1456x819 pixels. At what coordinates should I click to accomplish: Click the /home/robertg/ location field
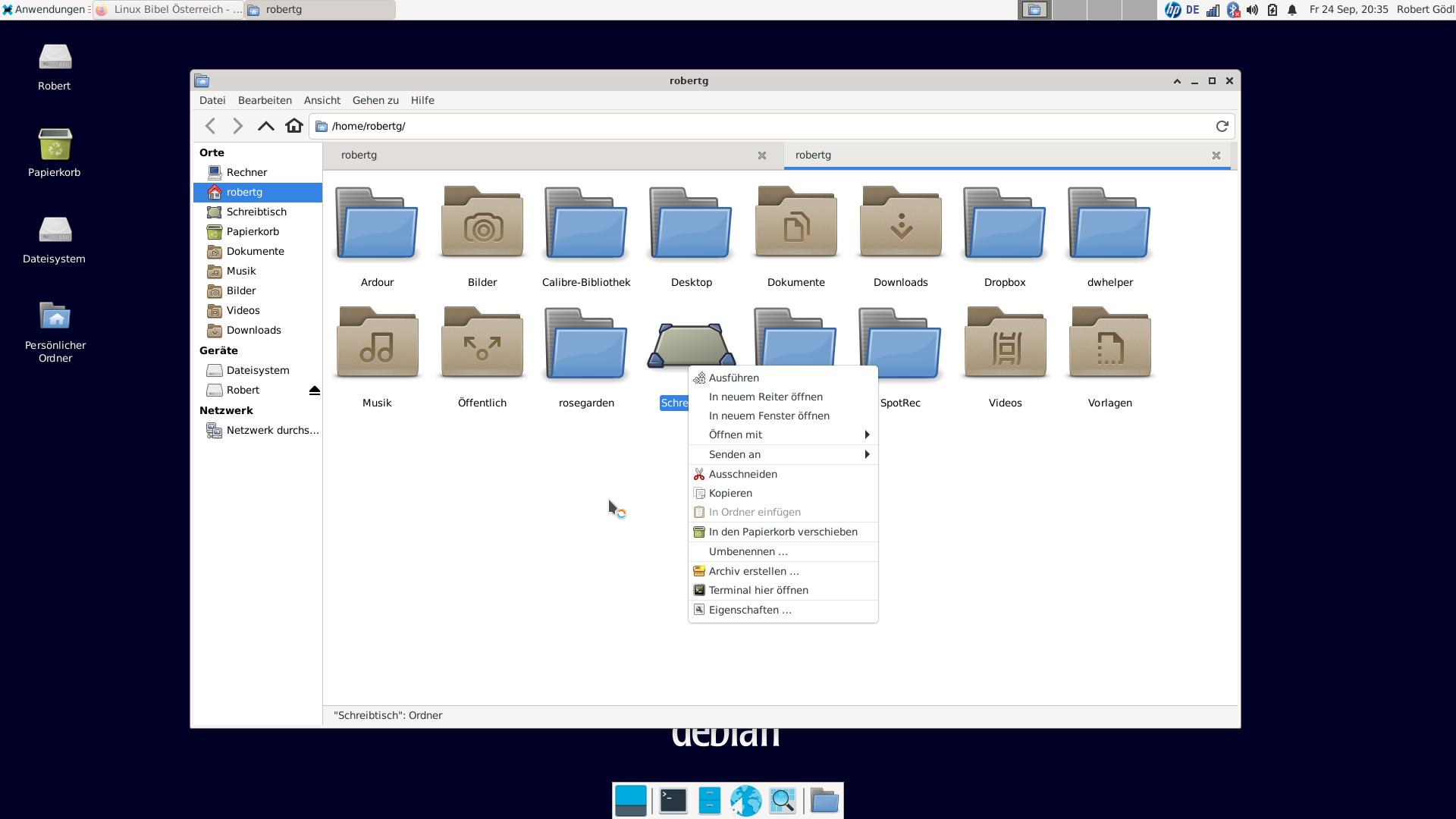[x=758, y=126]
